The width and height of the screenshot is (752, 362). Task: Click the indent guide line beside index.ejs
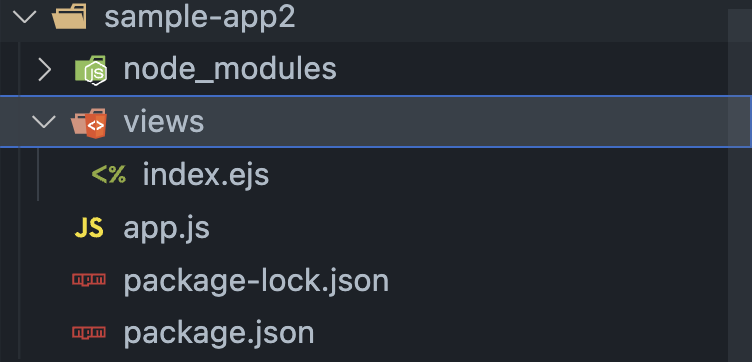38,175
